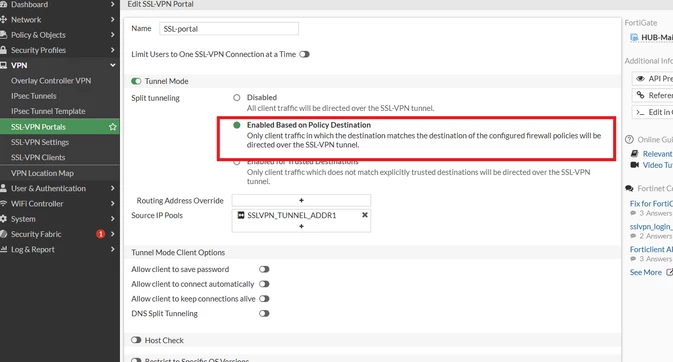Click the Video Tutorials camera icon
Image resolution: width=673 pixels, height=362 pixels.
pyautogui.click(x=634, y=165)
